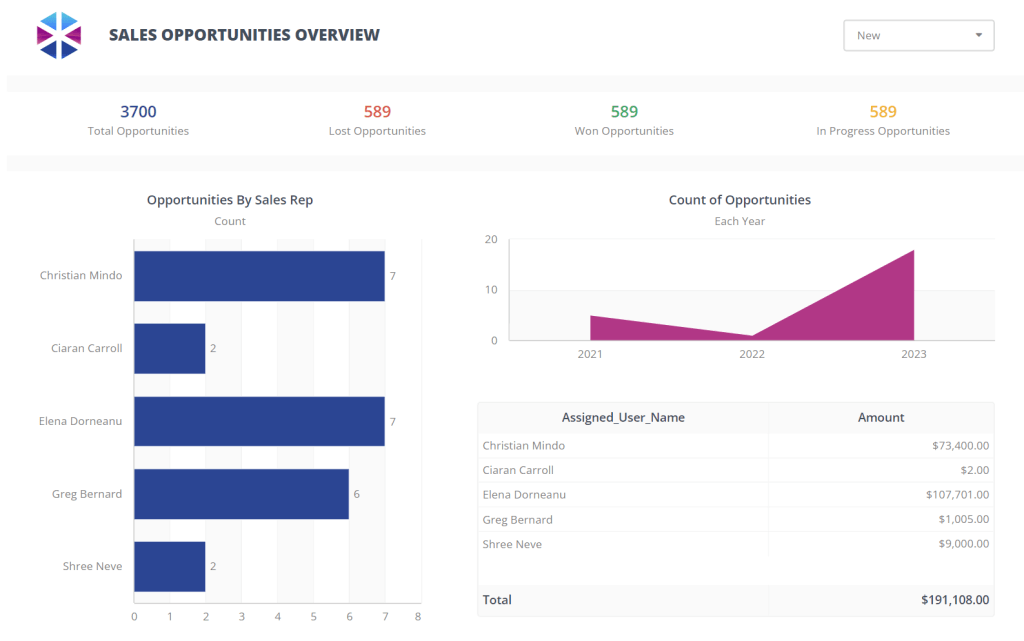Click the 2021 label on year axis
The height and width of the screenshot is (641, 1024).
click(x=590, y=354)
